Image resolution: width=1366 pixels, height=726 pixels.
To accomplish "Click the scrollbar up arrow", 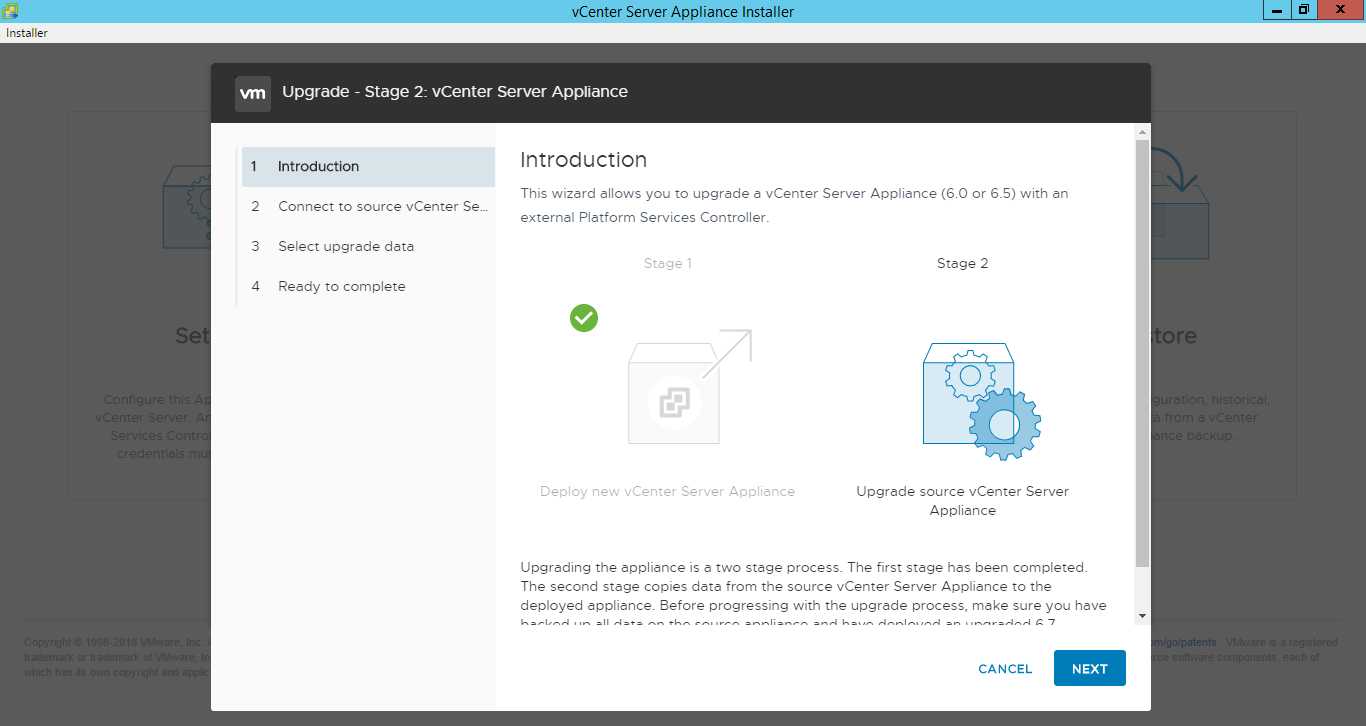I will (1140, 130).
